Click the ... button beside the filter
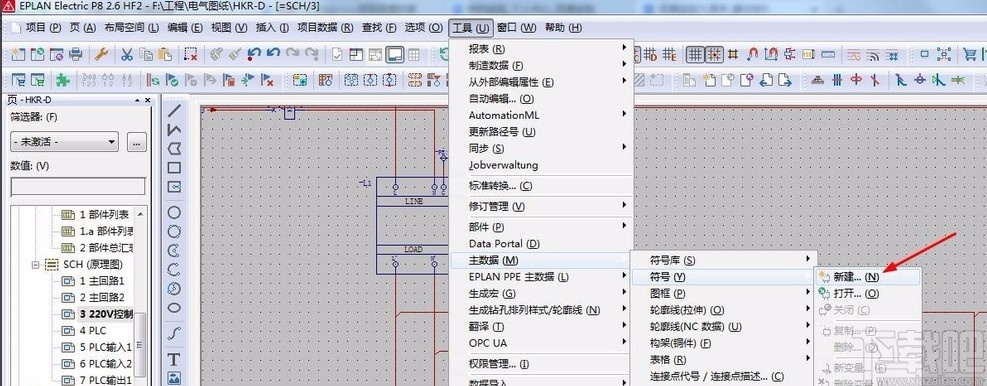This screenshot has height=386, width=987. 137,142
